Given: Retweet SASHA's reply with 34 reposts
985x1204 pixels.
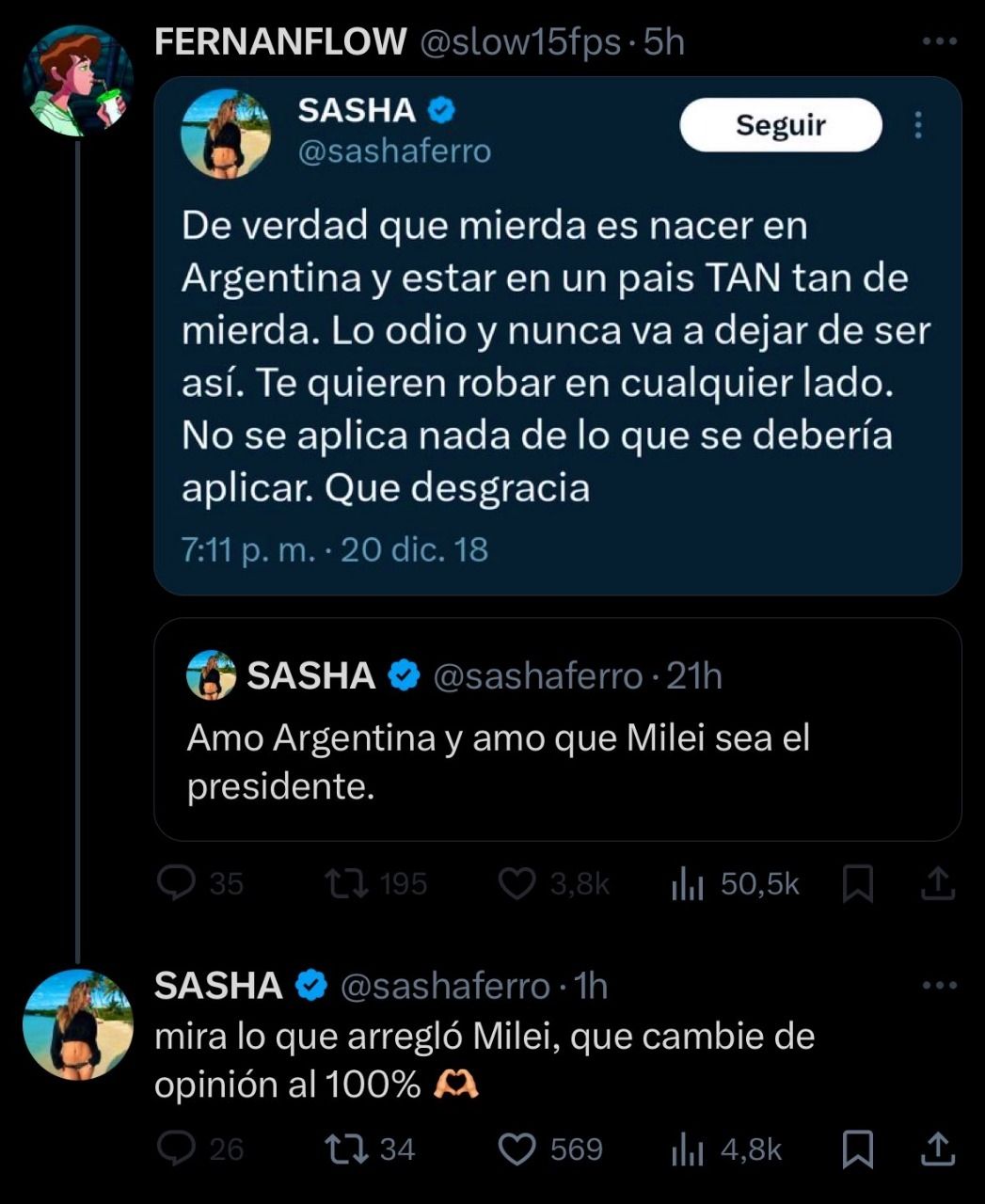Looking at the screenshot, I should [x=346, y=1149].
